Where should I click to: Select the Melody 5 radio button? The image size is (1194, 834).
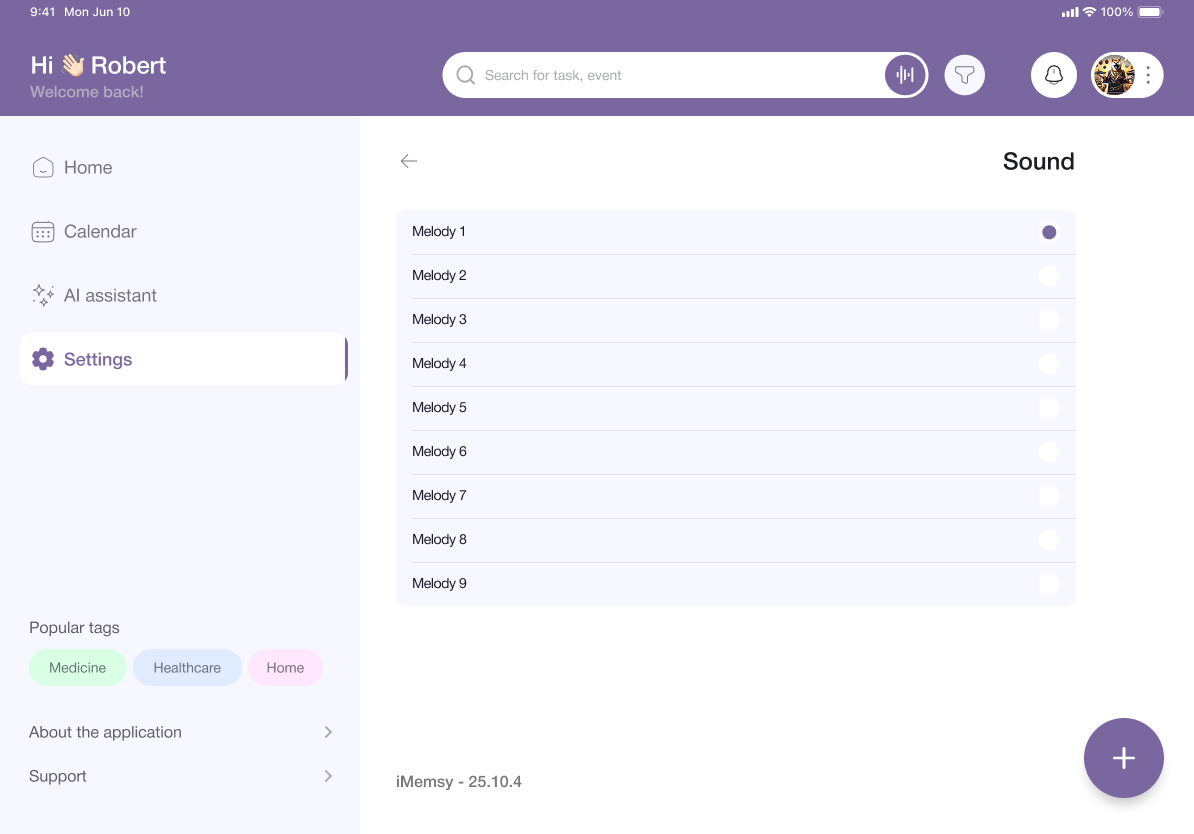tap(1048, 408)
